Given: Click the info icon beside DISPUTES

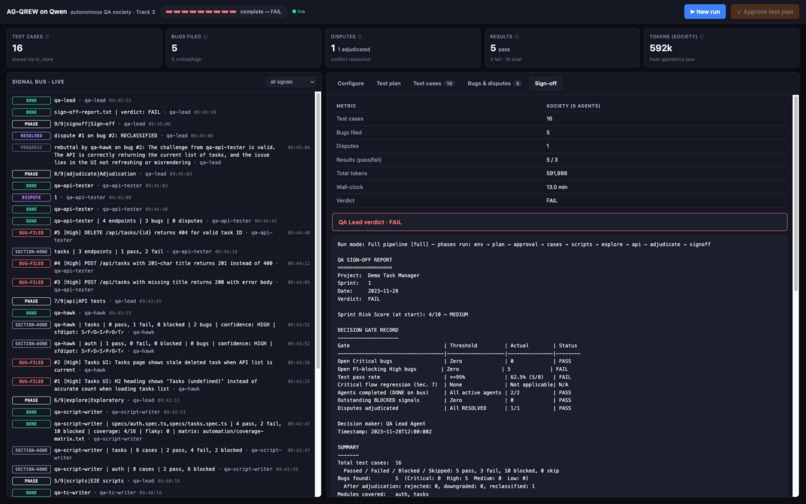Looking at the screenshot, I should pos(360,37).
